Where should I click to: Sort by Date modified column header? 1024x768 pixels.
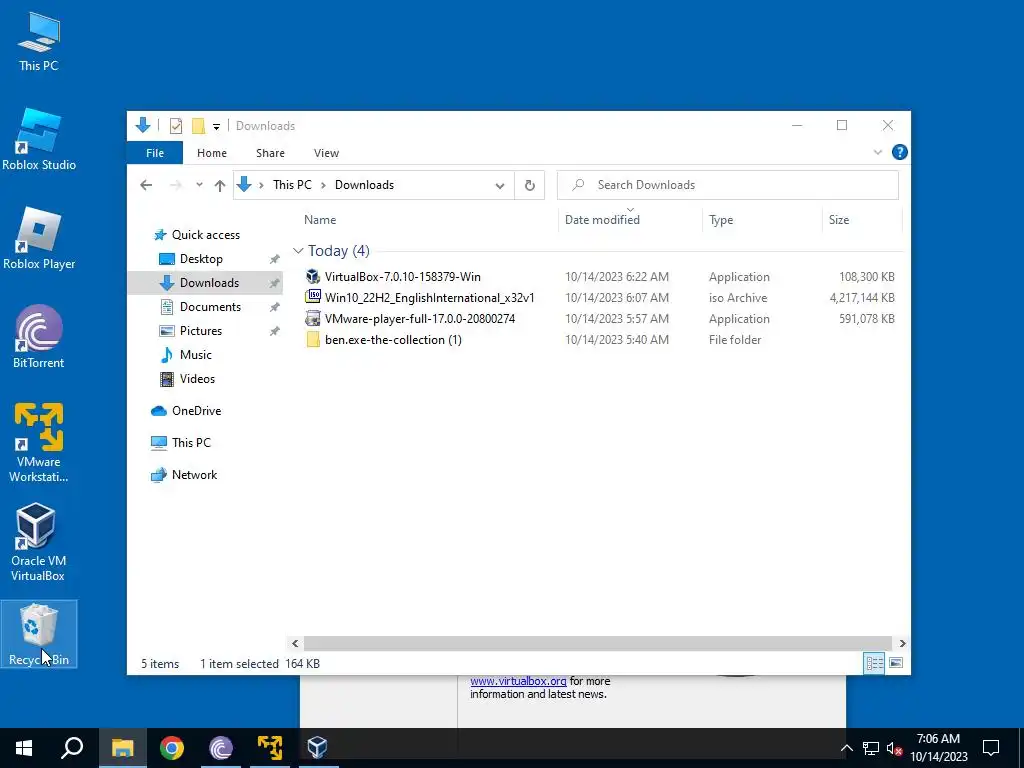tap(602, 220)
